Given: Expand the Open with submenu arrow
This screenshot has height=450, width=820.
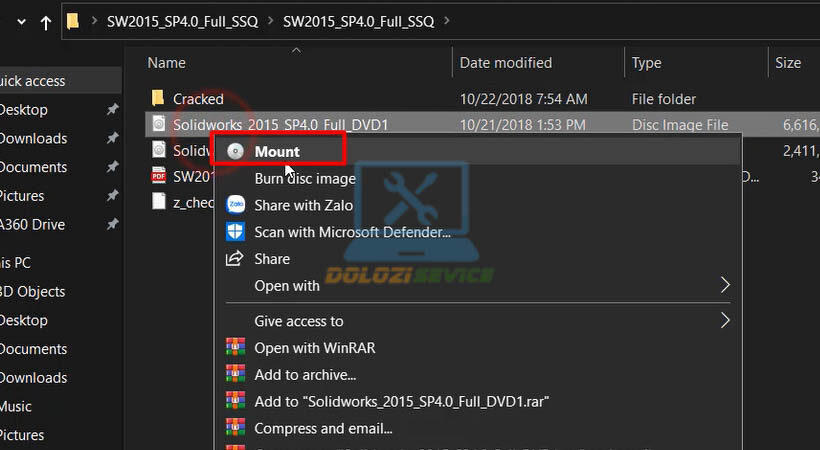Looking at the screenshot, I should tap(725, 286).
